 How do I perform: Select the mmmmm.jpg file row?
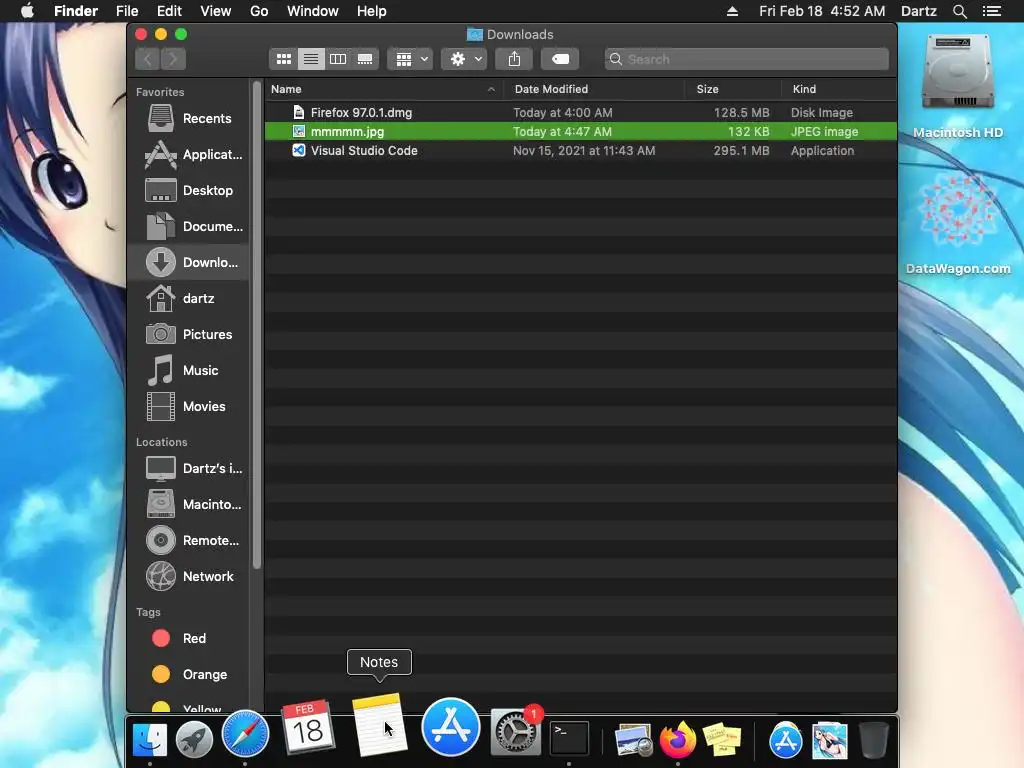pos(581,131)
